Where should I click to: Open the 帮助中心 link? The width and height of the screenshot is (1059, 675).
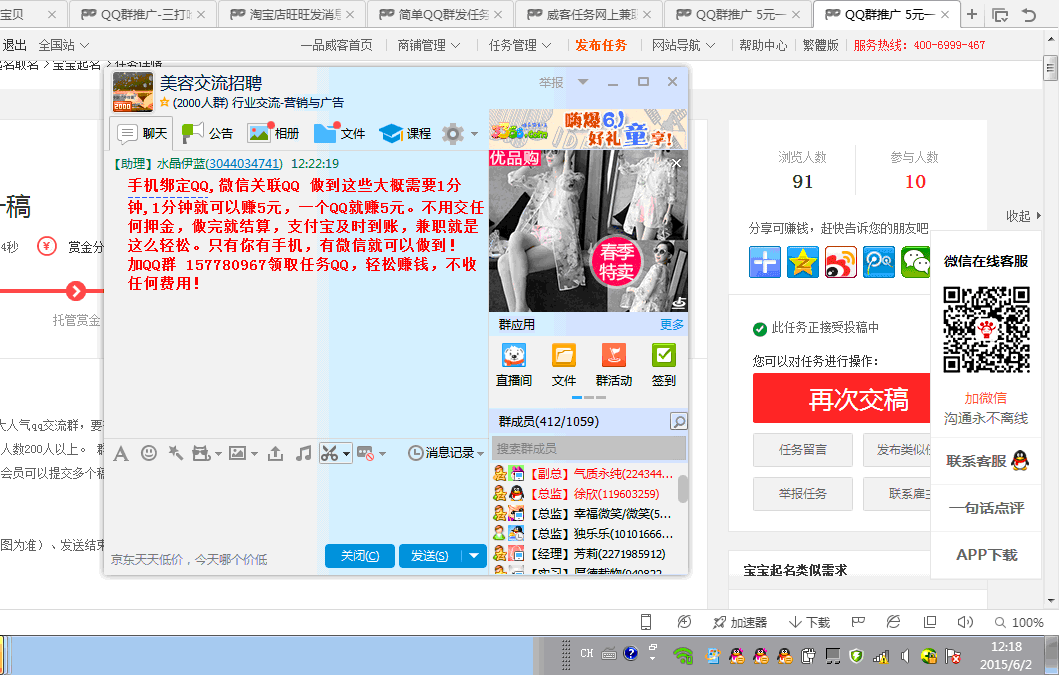coord(763,45)
